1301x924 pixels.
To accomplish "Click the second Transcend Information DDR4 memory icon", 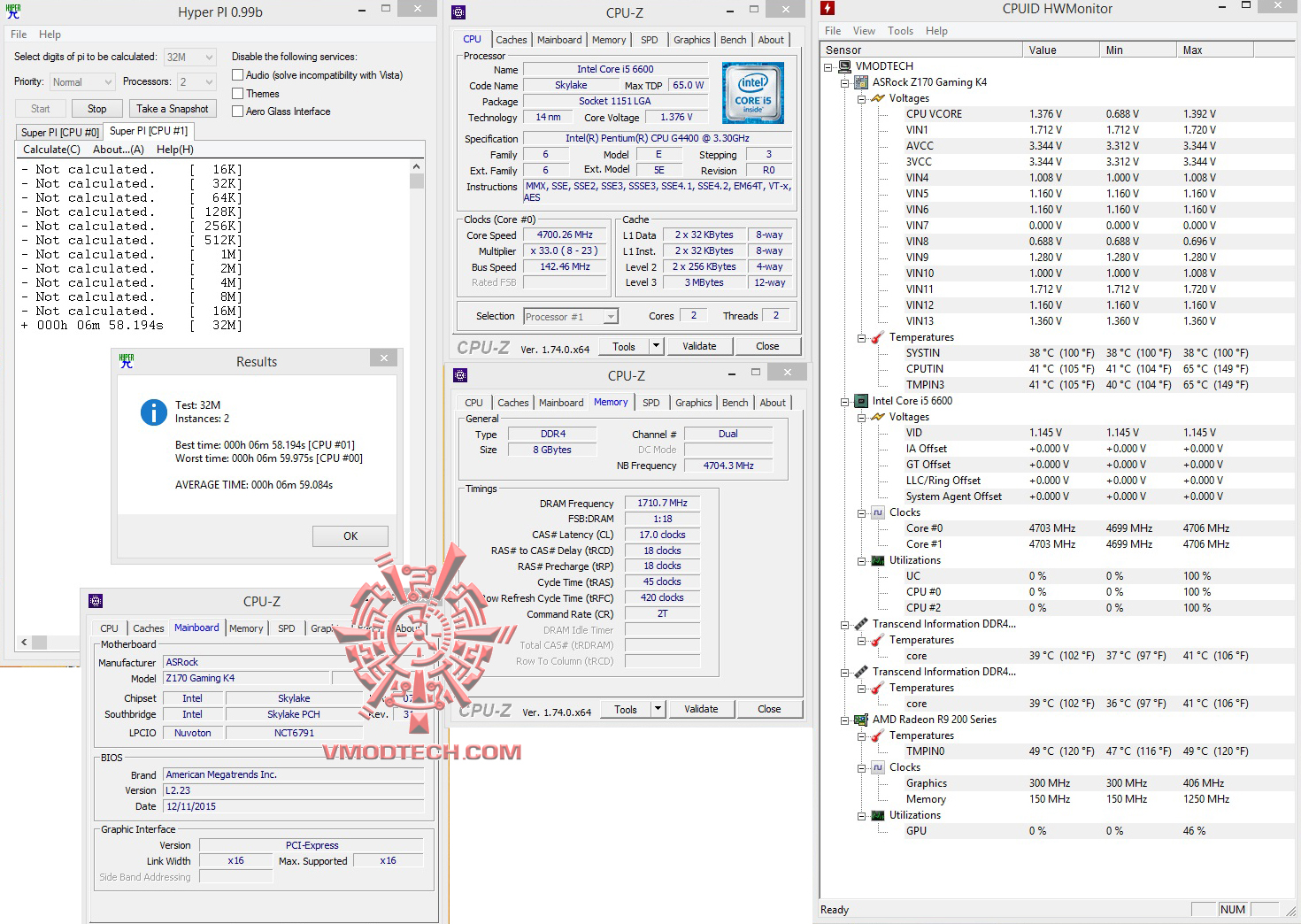I will 861,672.
